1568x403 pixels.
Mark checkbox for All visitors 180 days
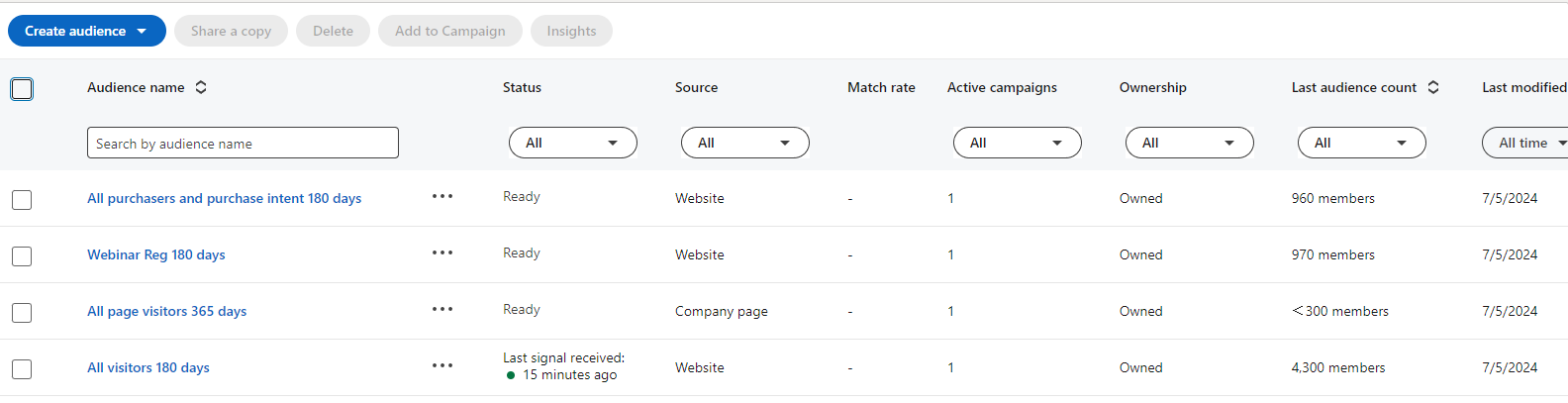(22, 369)
